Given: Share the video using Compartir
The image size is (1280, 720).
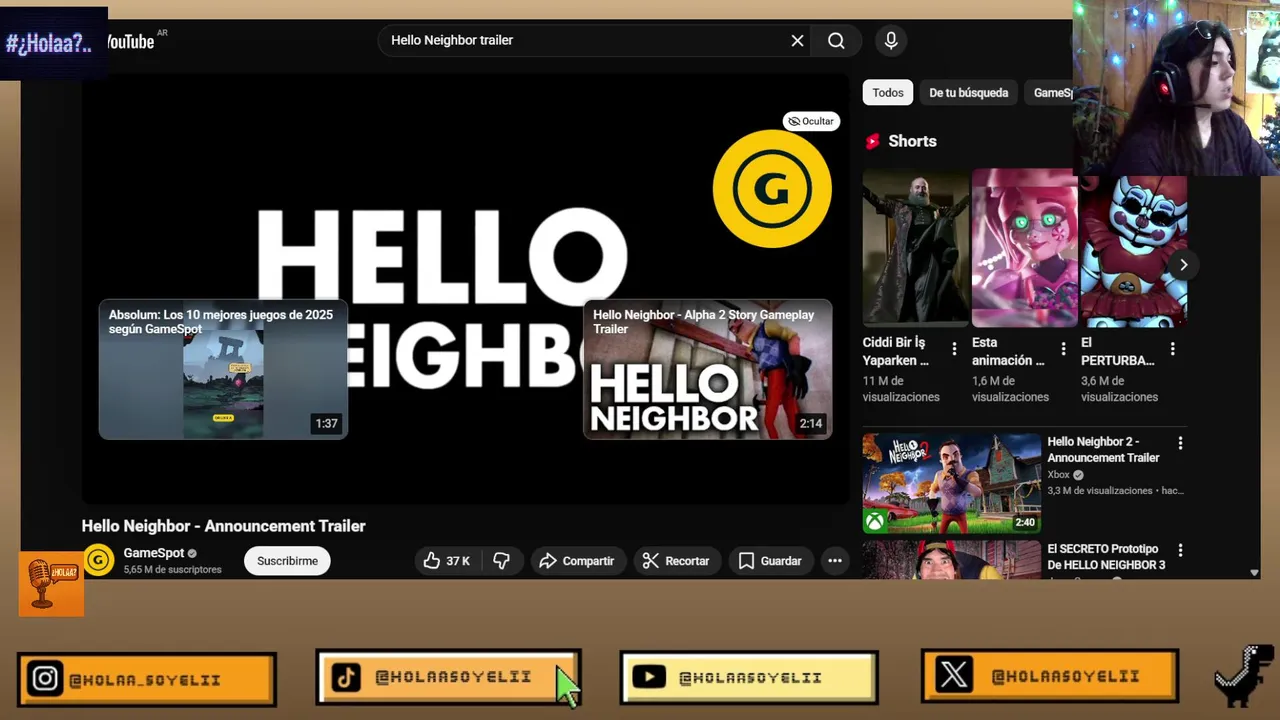Looking at the screenshot, I should 577,561.
